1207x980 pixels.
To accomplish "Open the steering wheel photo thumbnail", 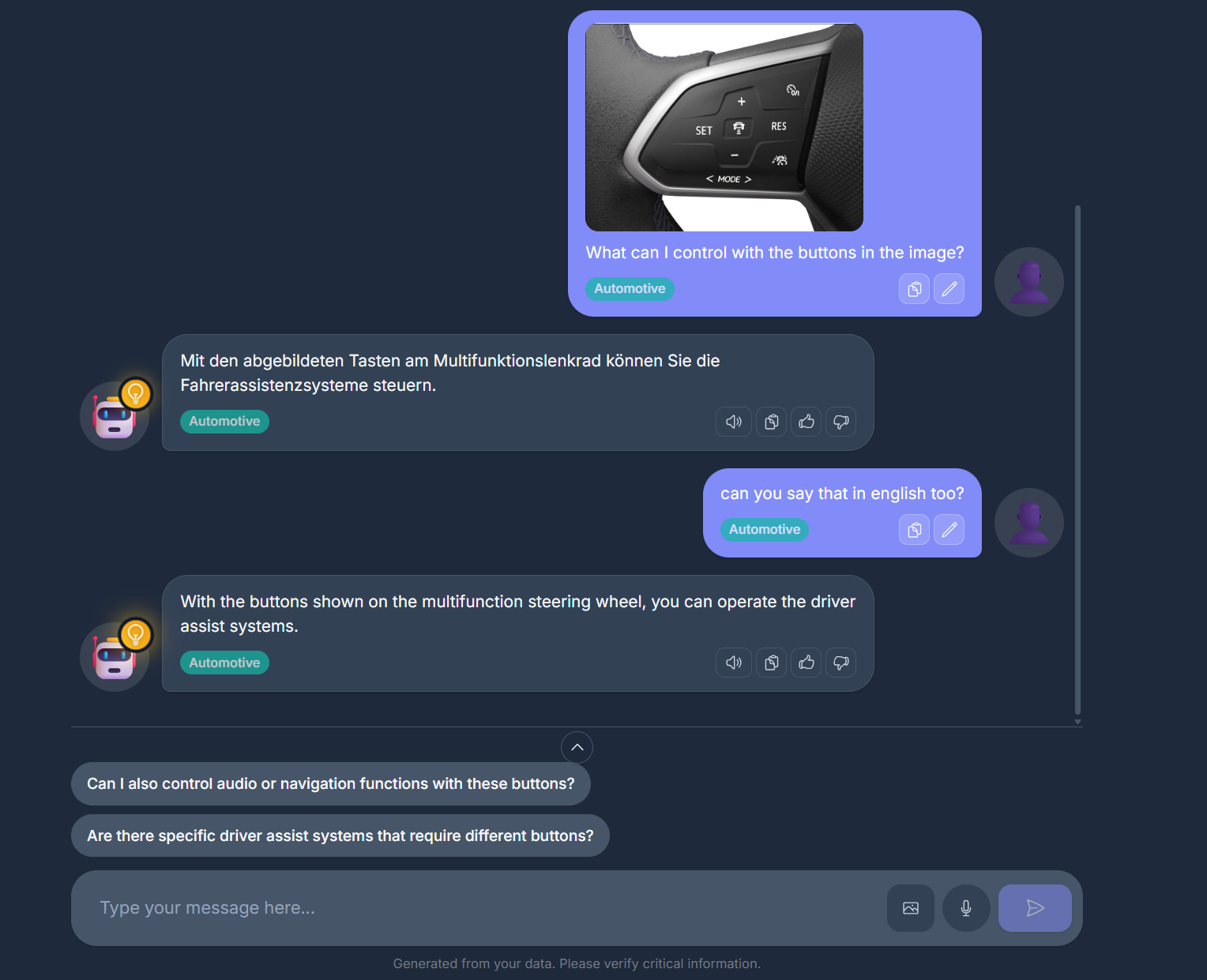I will pos(724,127).
